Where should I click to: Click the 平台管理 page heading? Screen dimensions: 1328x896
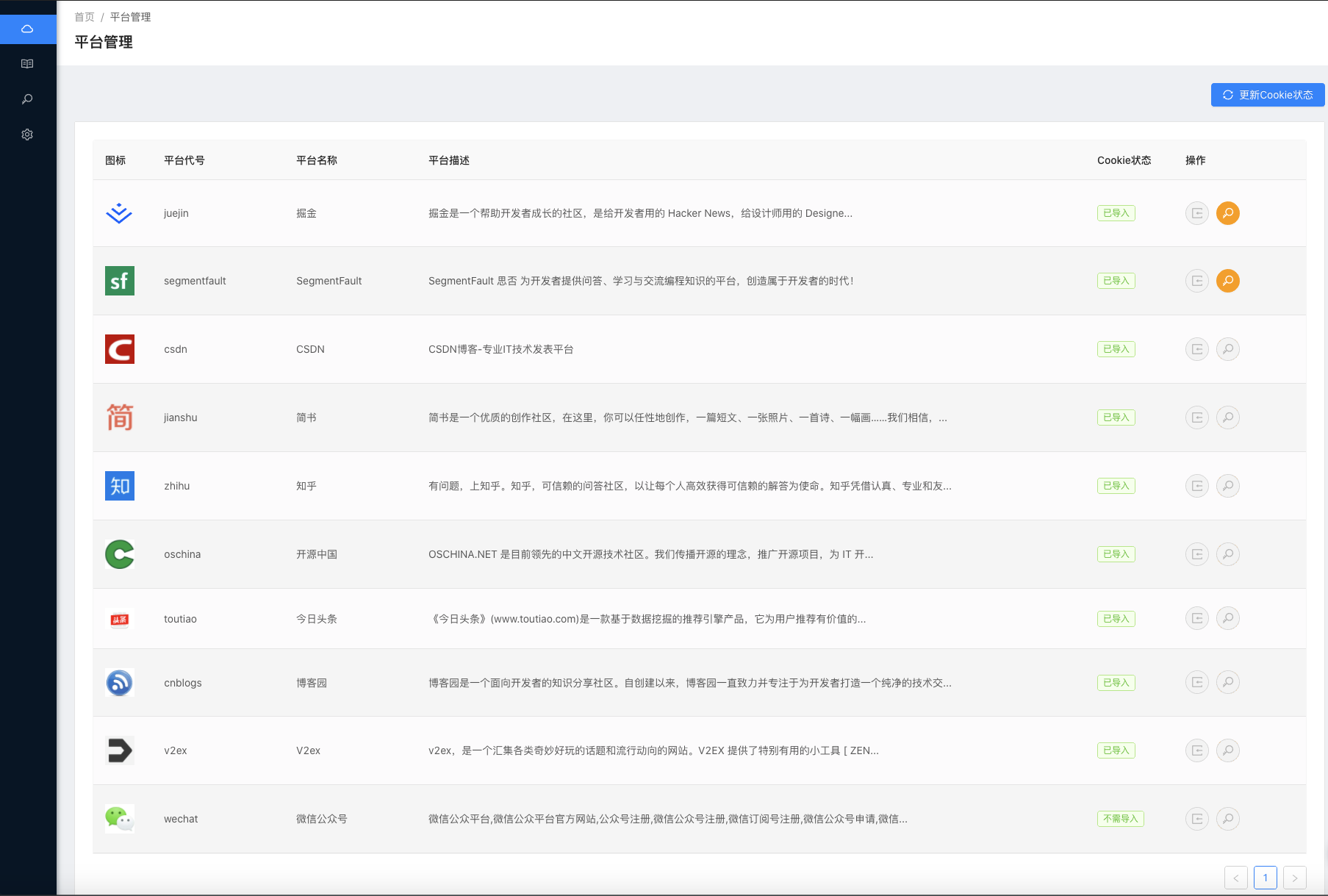[104, 42]
